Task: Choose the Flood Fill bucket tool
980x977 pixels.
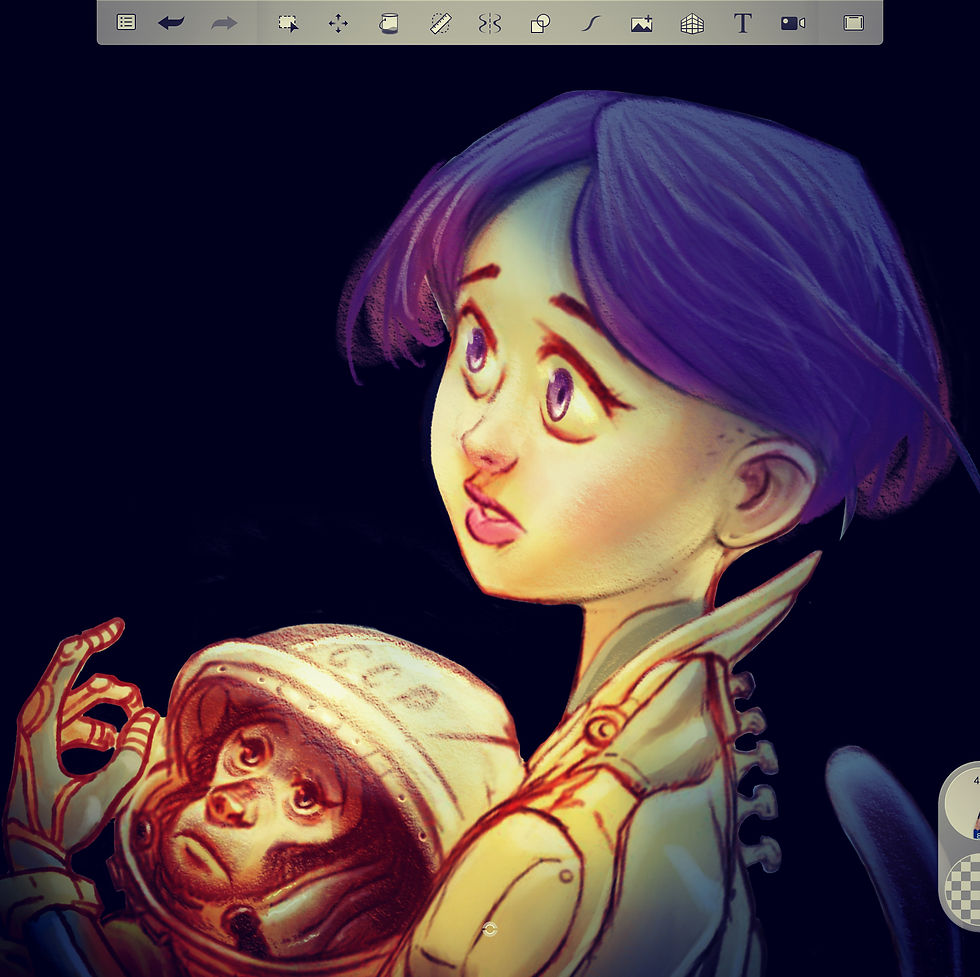Action: coord(389,24)
